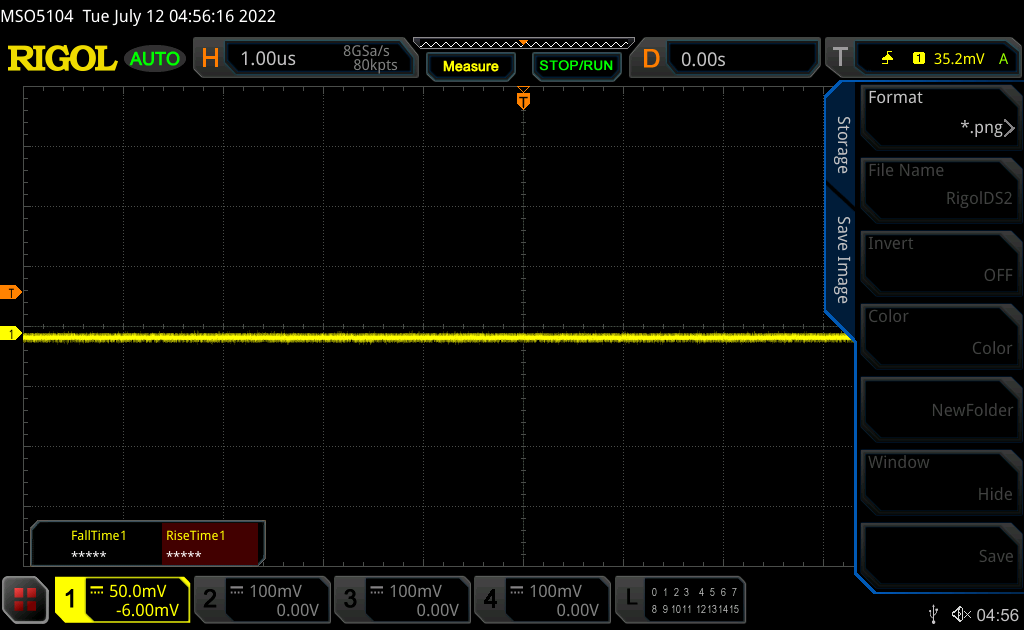Expand the Format *.png selector
The width and height of the screenshot is (1024, 630).
point(939,113)
